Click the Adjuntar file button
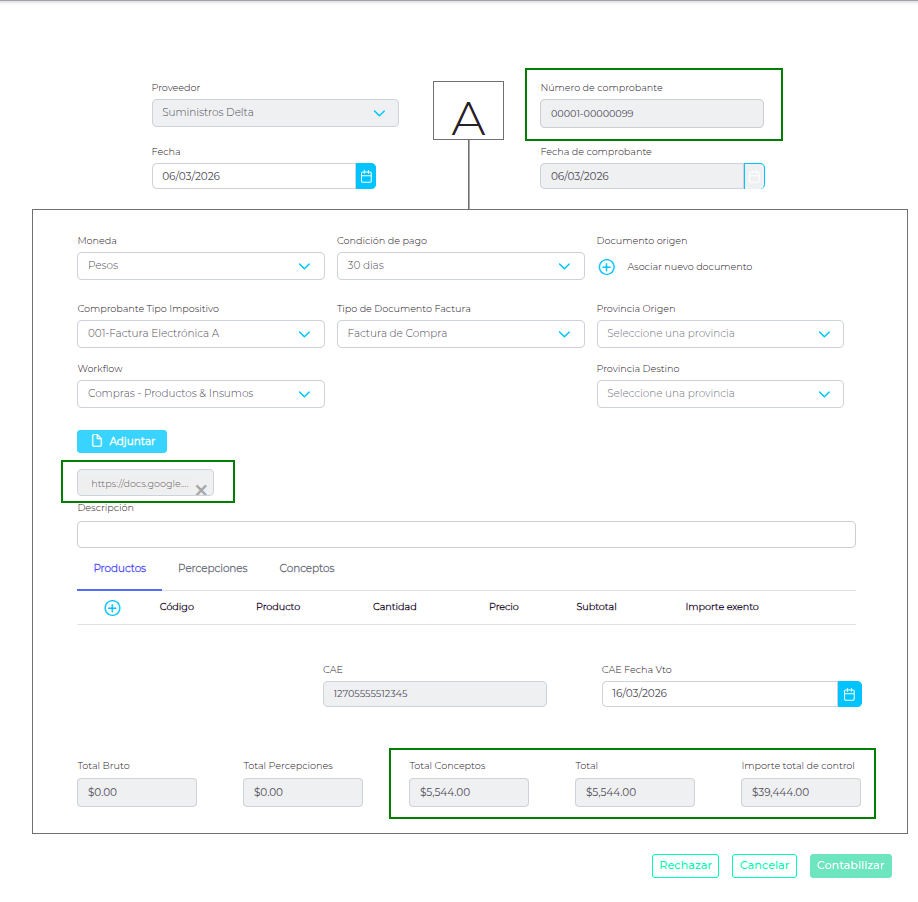The height and width of the screenshot is (902, 918). click(122, 441)
